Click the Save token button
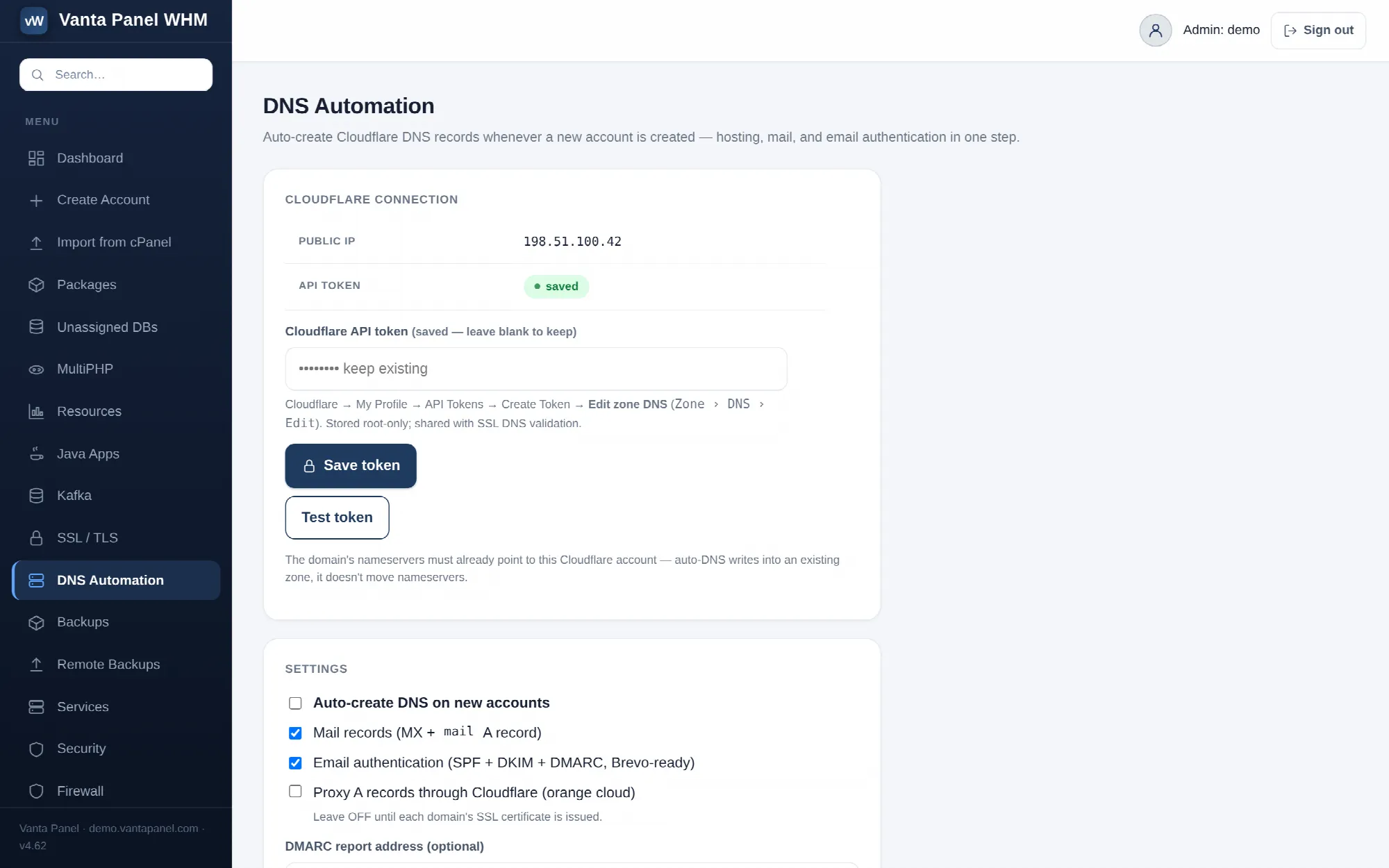The image size is (1389, 868). [x=351, y=466]
